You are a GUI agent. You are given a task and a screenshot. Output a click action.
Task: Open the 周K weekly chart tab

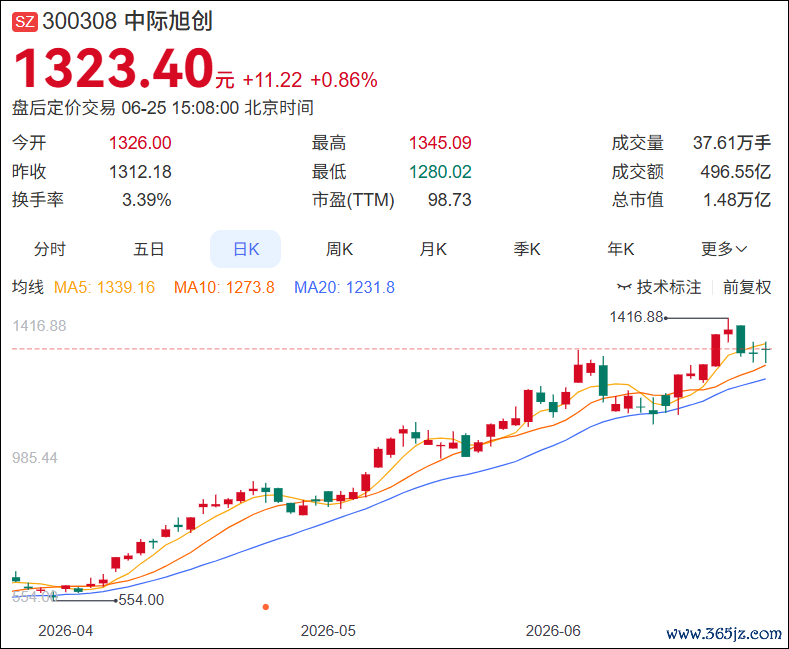tap(339, 249)
